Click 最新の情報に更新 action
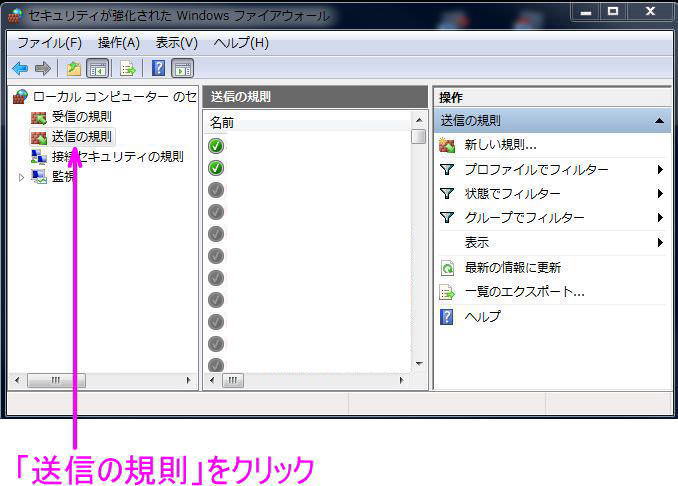The width and height of the screenshot is (678, 486). tap(512, 268)
